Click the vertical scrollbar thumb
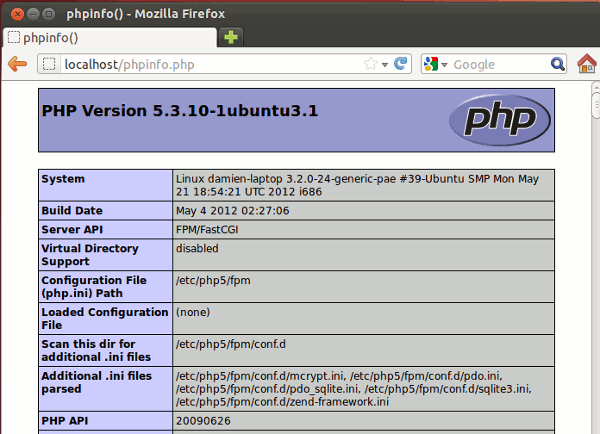Viewport: 600px width, 434px height. (596, 105)
